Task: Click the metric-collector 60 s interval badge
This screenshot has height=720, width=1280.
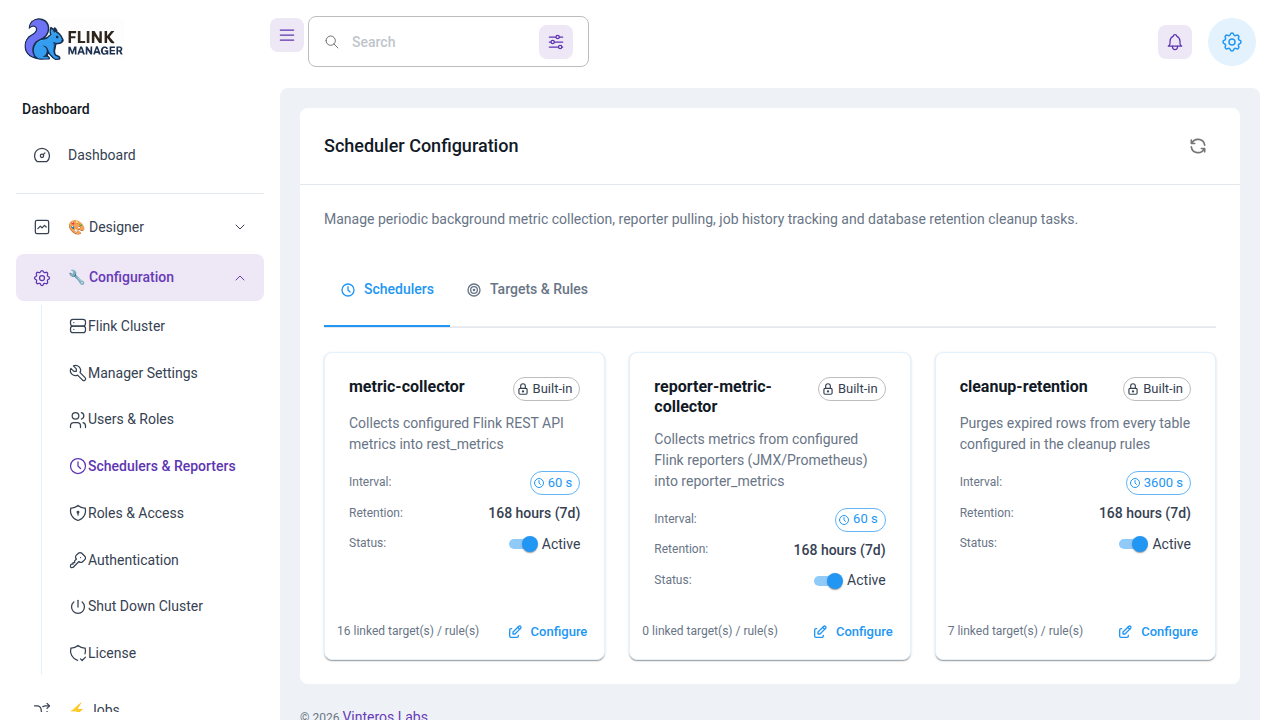Action: click(555, 483)
